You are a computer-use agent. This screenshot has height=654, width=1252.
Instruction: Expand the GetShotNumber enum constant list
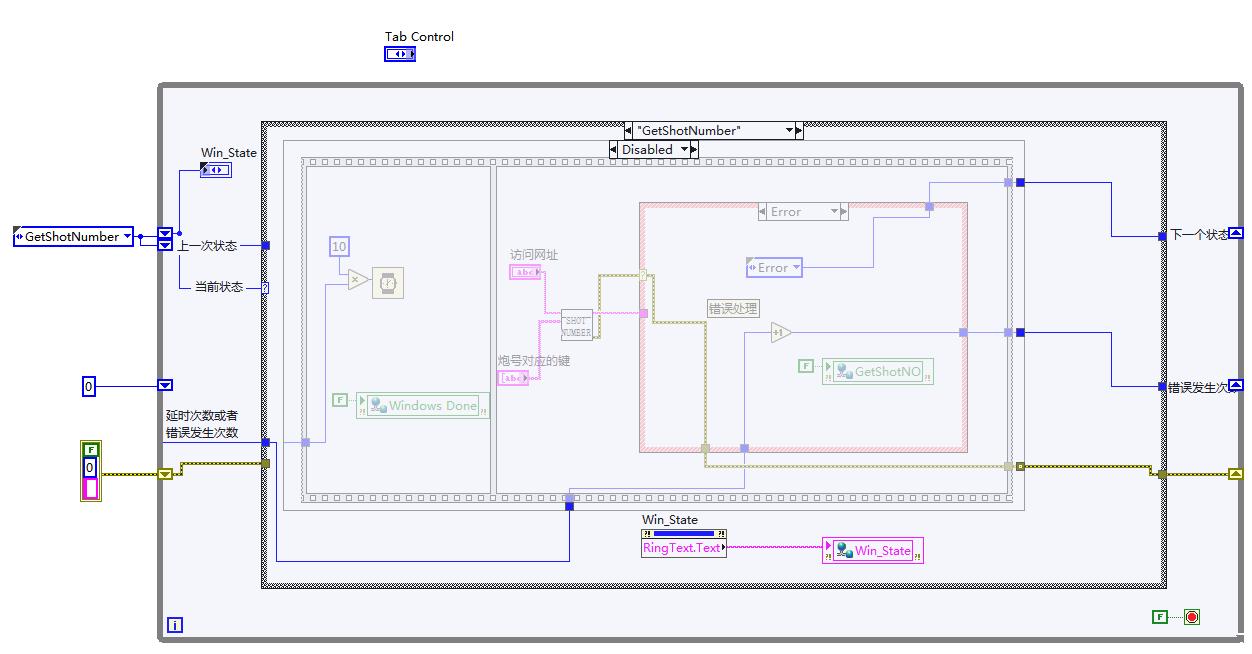pyautogui.click(x=125, y=237)
